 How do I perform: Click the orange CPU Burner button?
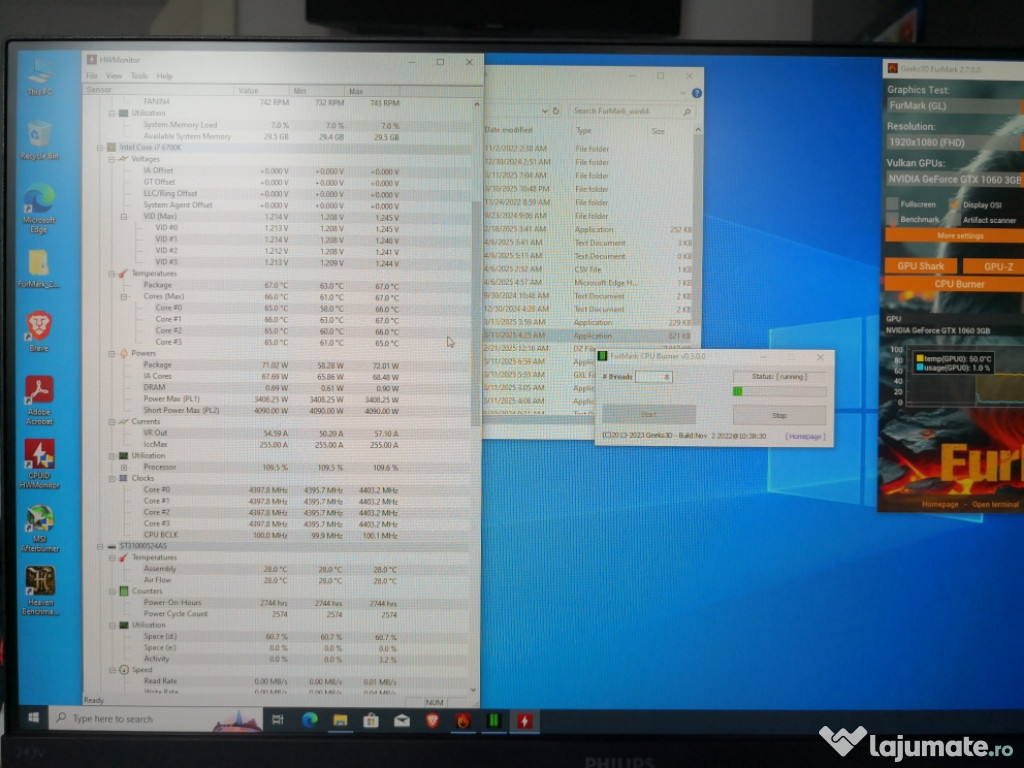(955, 284)
